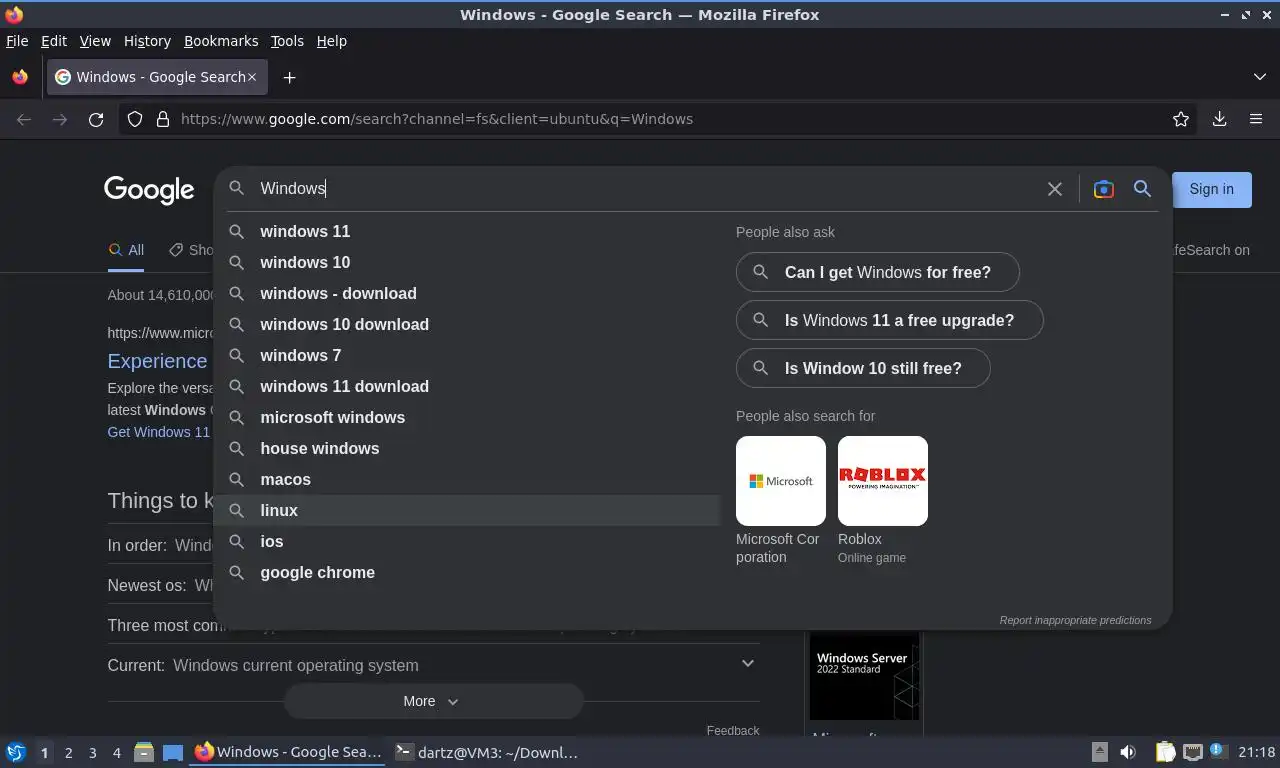This screenshot has height=768, width=1280.
Task: Click Report inappropriate predictions link
Action: [x=1075, y=620]
